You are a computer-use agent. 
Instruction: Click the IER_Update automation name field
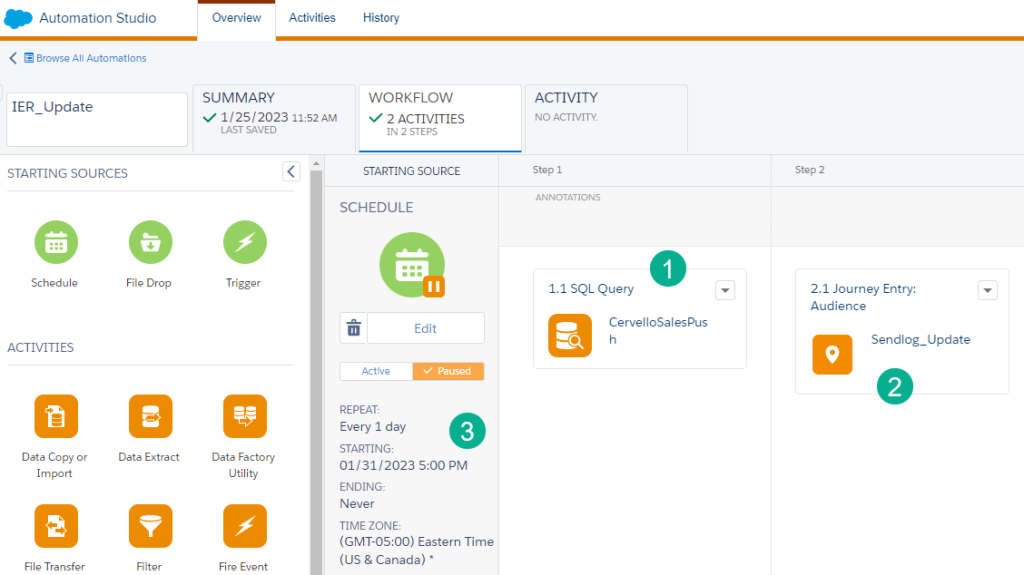[x=97, y=119]
